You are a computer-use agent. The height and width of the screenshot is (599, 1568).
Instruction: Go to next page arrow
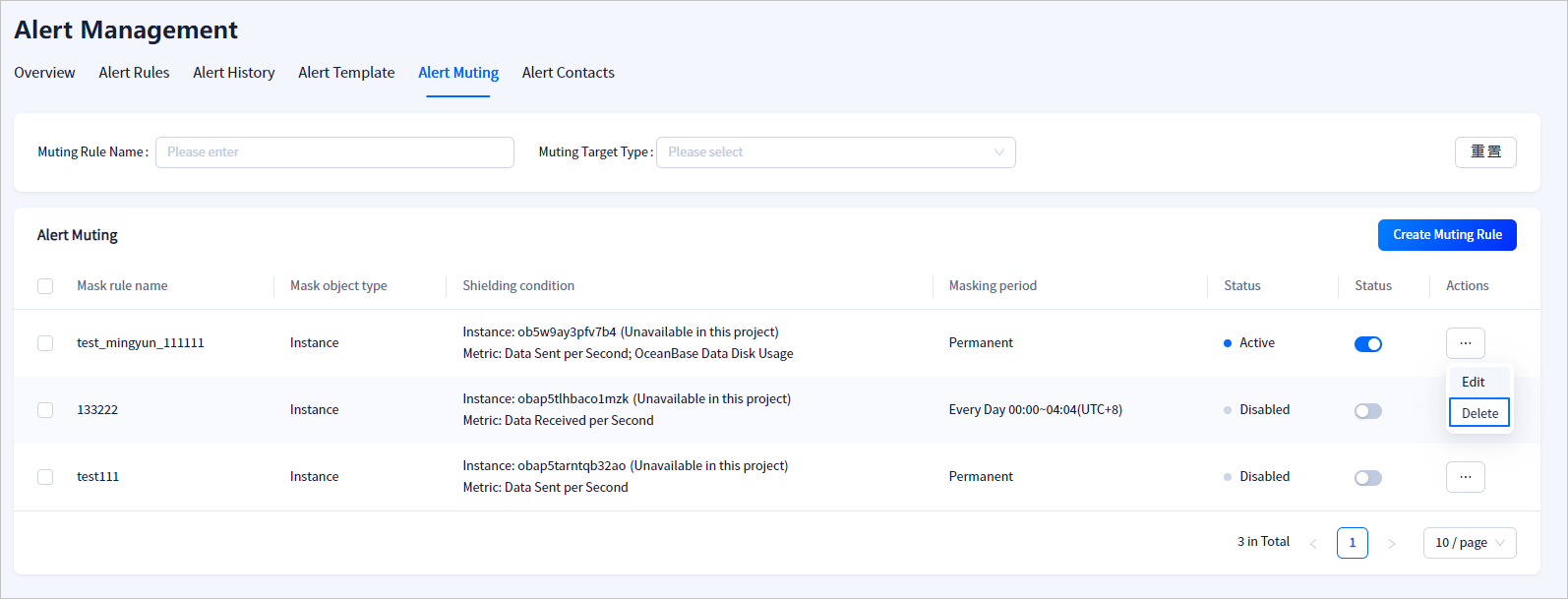point(1391,543)
